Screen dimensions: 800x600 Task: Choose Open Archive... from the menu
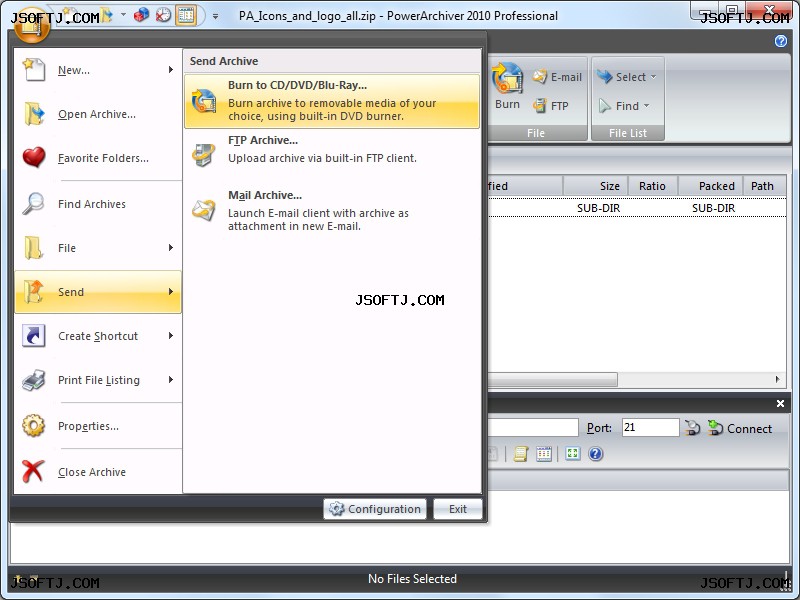click(x=98, y=114)
